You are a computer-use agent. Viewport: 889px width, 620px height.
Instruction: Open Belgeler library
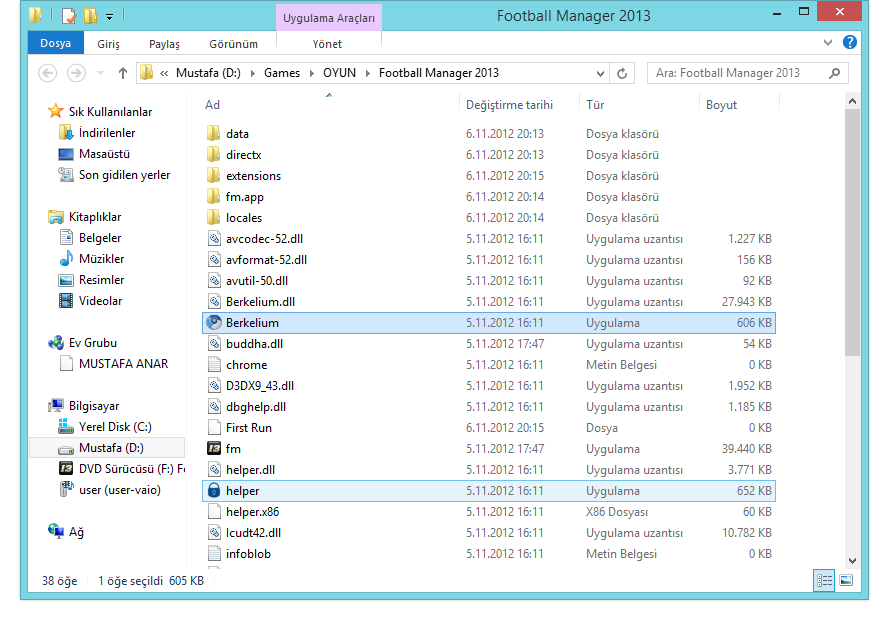(x=100, y=237)
